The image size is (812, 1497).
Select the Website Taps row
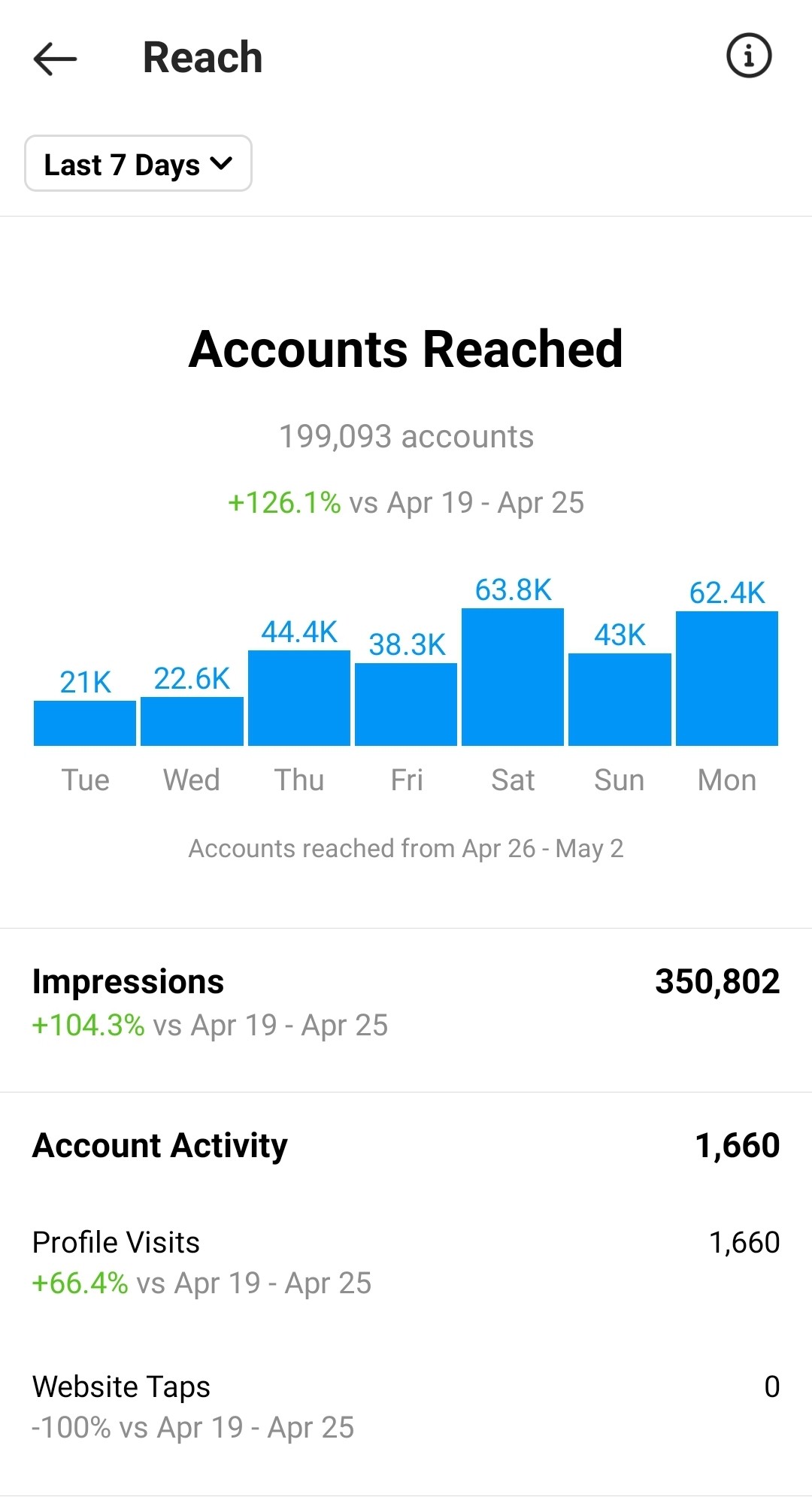(406, 1407)
